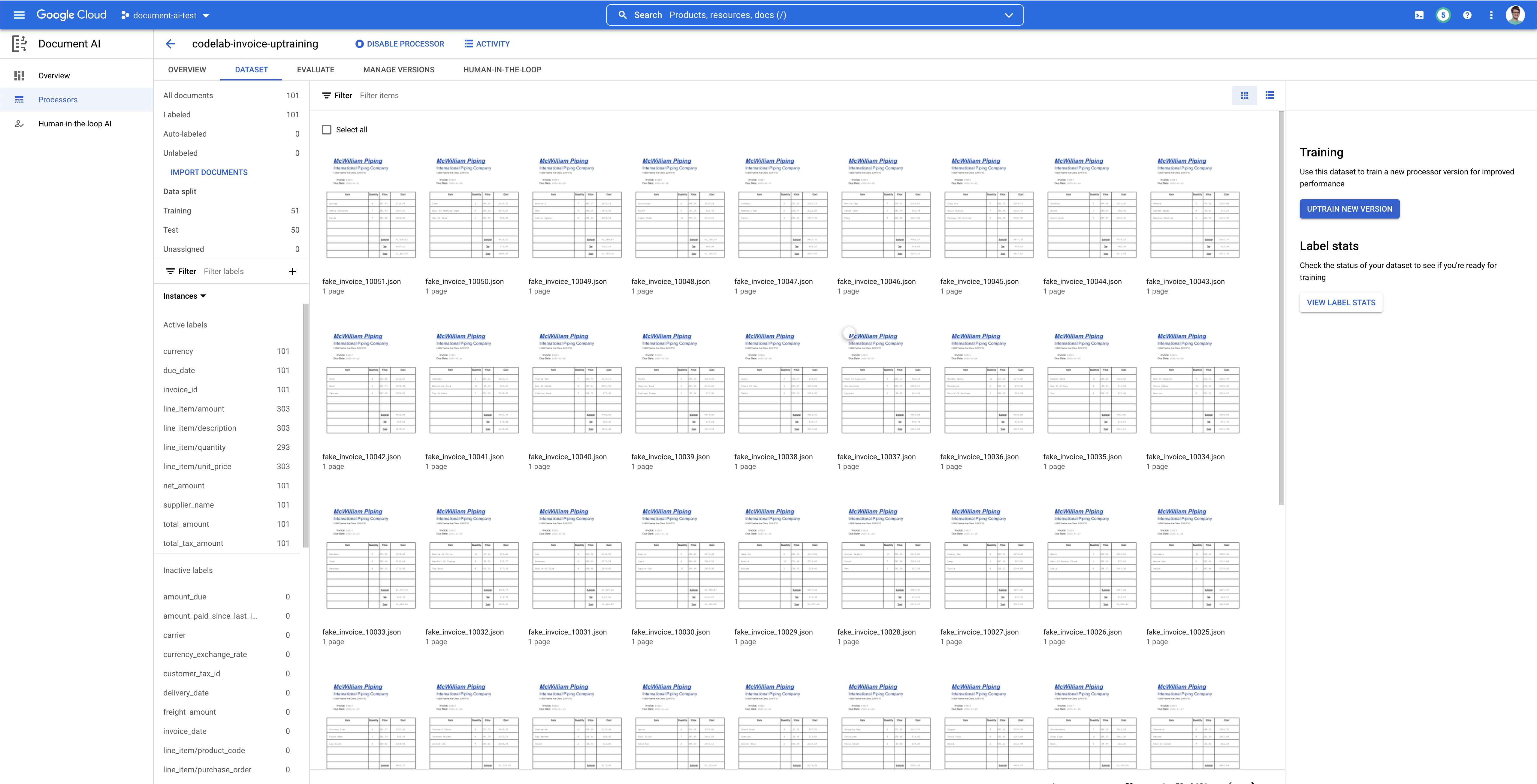Image resolution: width=1537 pixels, height=784 pixels.
Task: Open the help question mark icon
Action: click(1467, 15)
